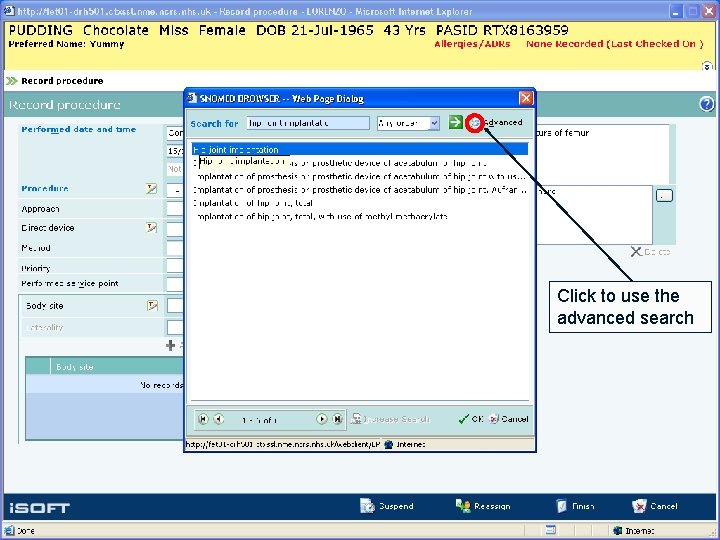This screenshot has width=720, height=540.
Task: Click the Direct device edit icon
Action: pyautogui.click(x=152, y=227)
